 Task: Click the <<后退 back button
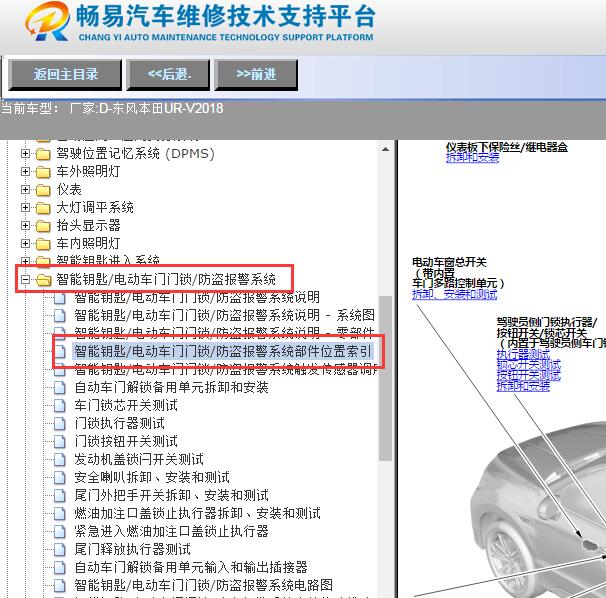169,75
